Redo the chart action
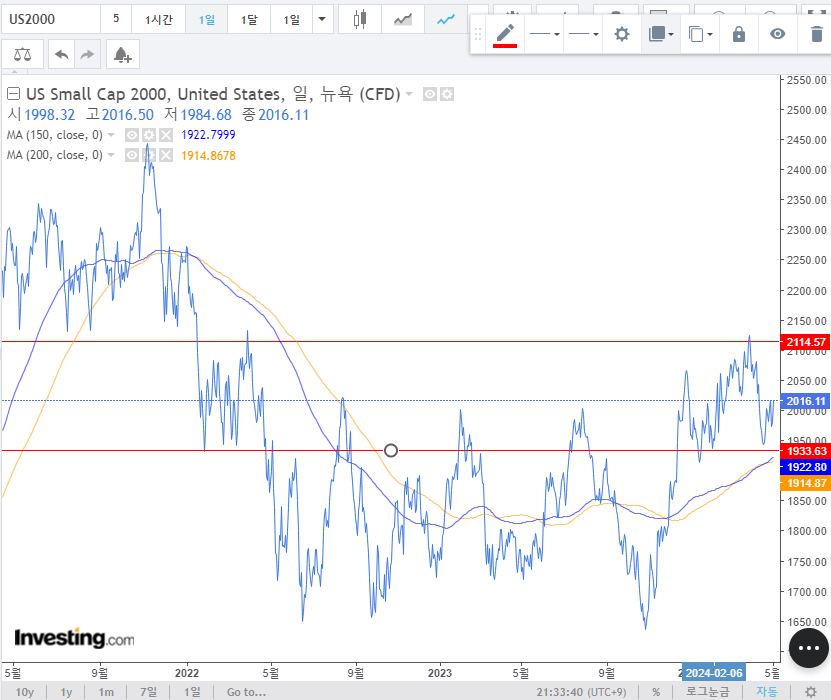The image size is (831, 700). 87,54
